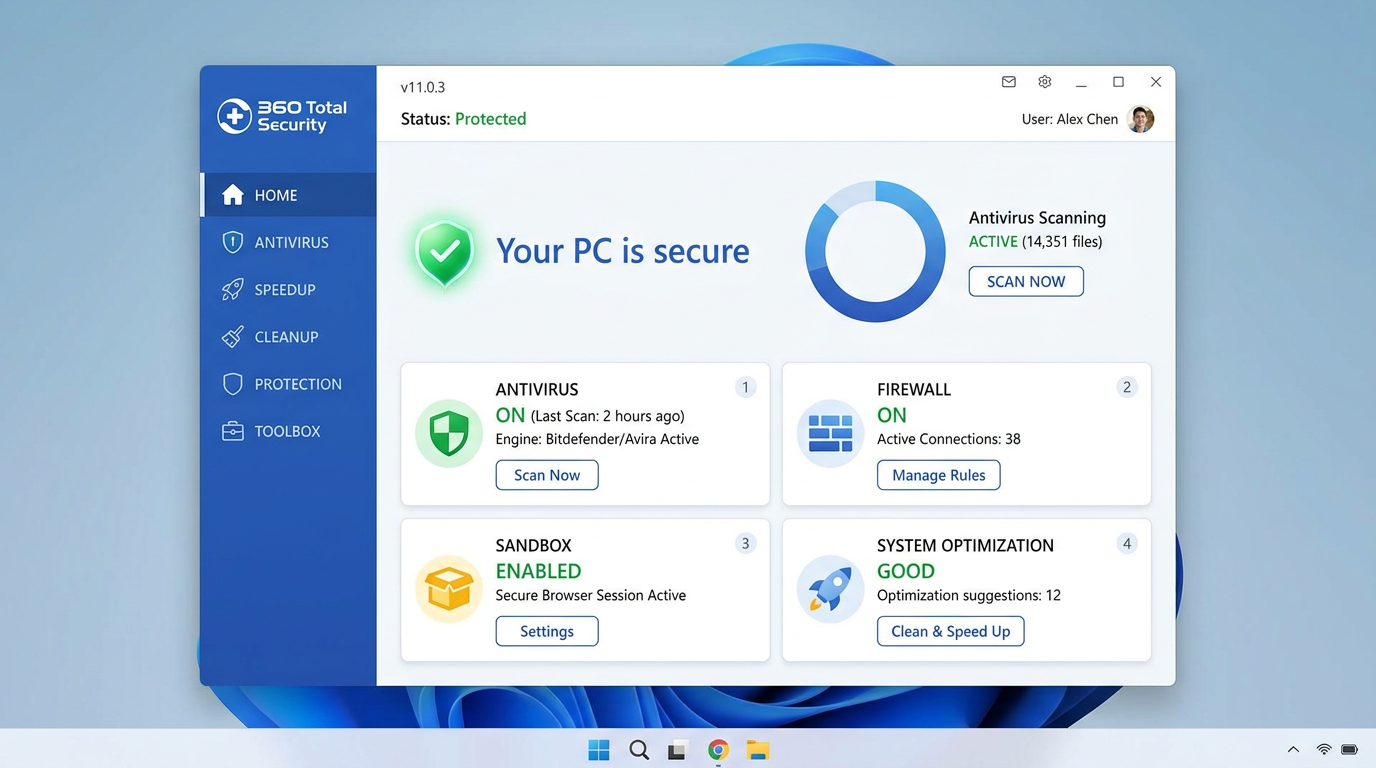Open Manage Rules for the Firewall
1376x768 pixels.
(938, 475)
